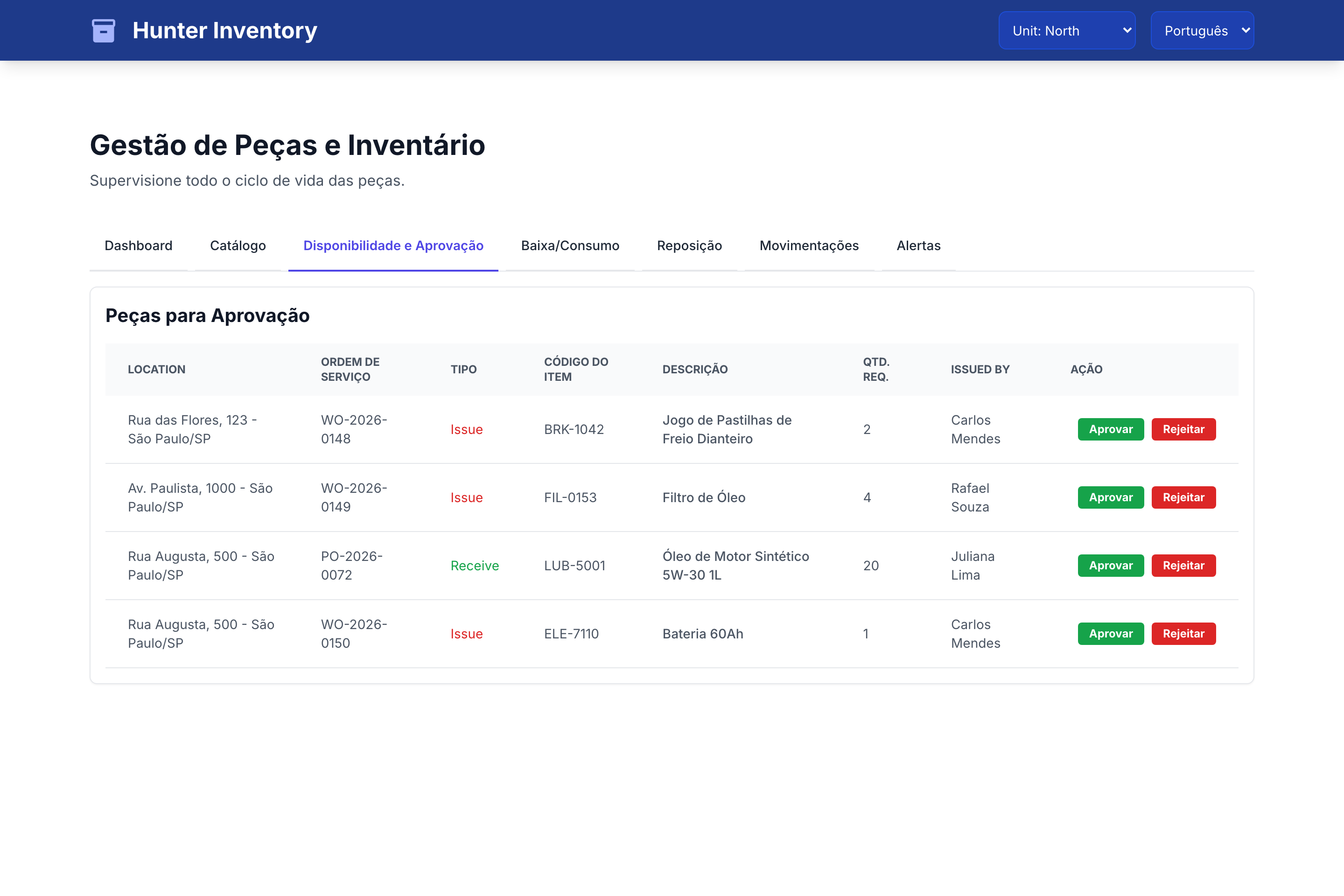The image size is (1344, 896).
Task: Open the Catálogo tab
Action: pos(238,246)
